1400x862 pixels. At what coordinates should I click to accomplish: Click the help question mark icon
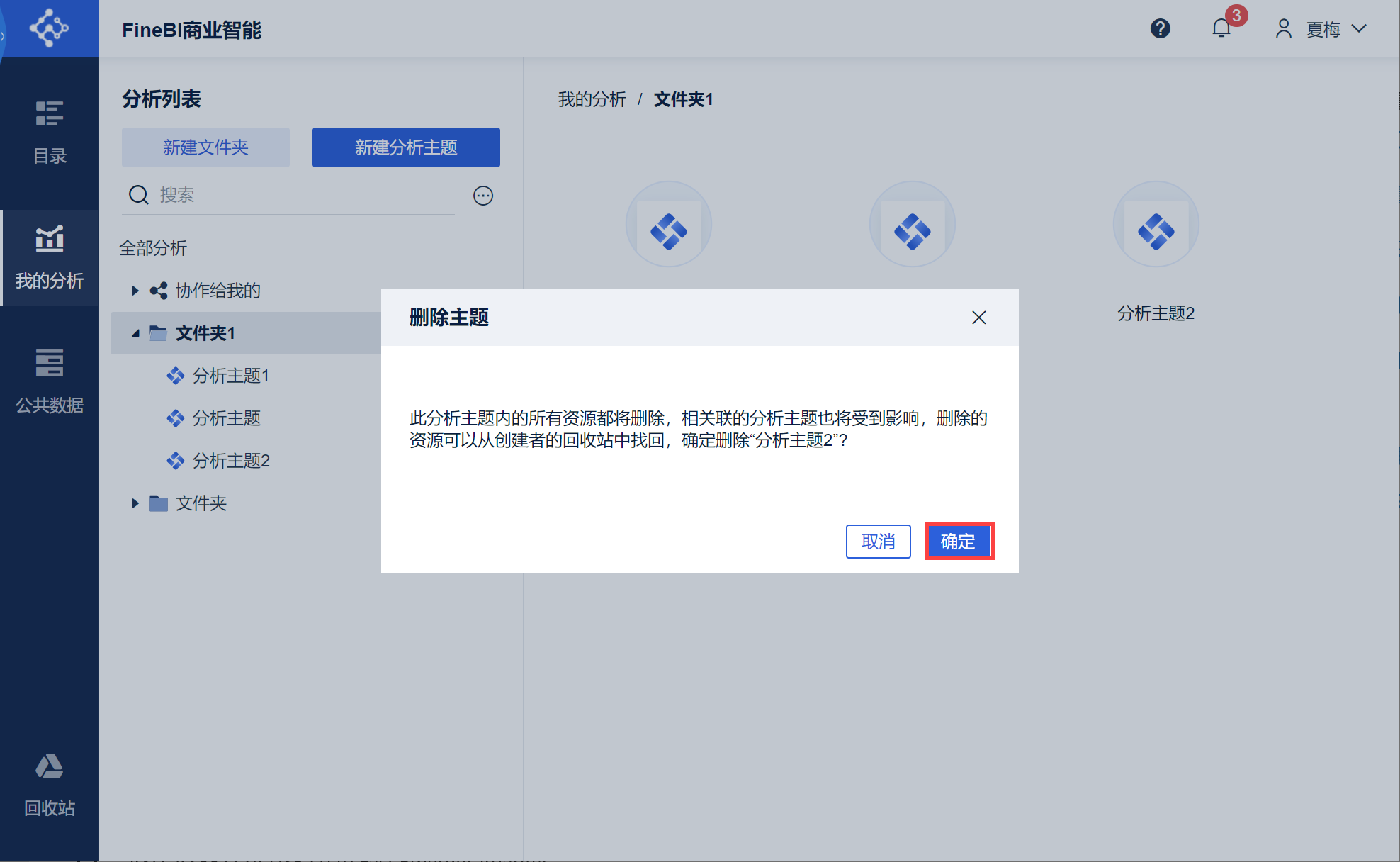click(1160, 29)
